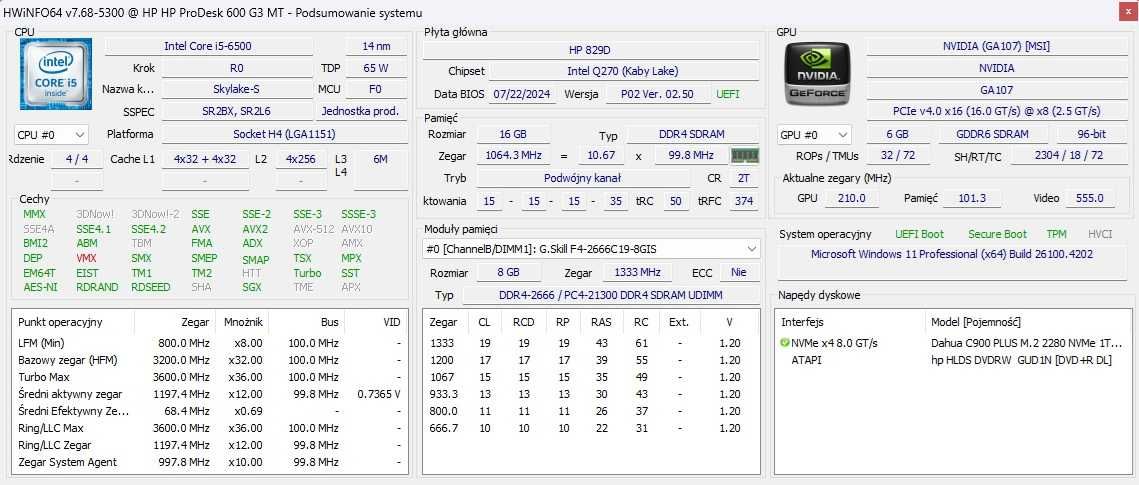Click the tRFC value 374
This screenshot has width=1139, height=485.
tap(744, 201)
